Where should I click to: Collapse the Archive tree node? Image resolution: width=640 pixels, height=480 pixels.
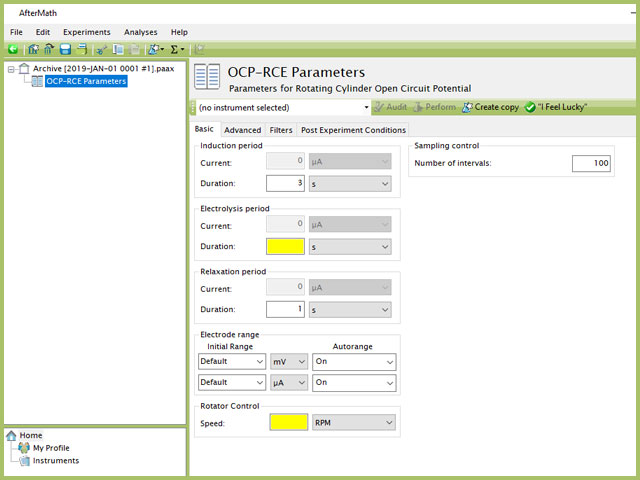(11, 69)
